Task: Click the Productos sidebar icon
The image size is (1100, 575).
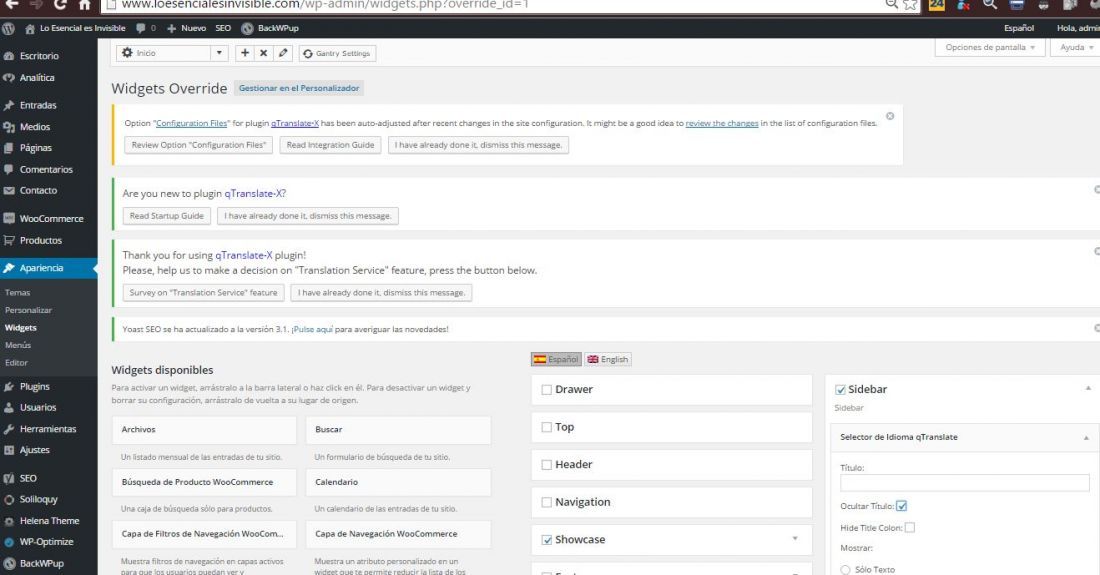Action: [9, 241]
